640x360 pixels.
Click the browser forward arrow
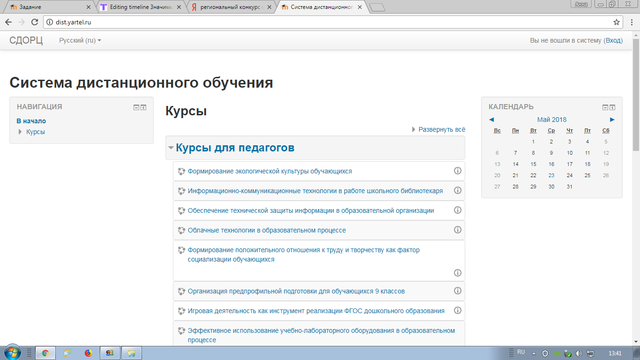click(22, 22)
